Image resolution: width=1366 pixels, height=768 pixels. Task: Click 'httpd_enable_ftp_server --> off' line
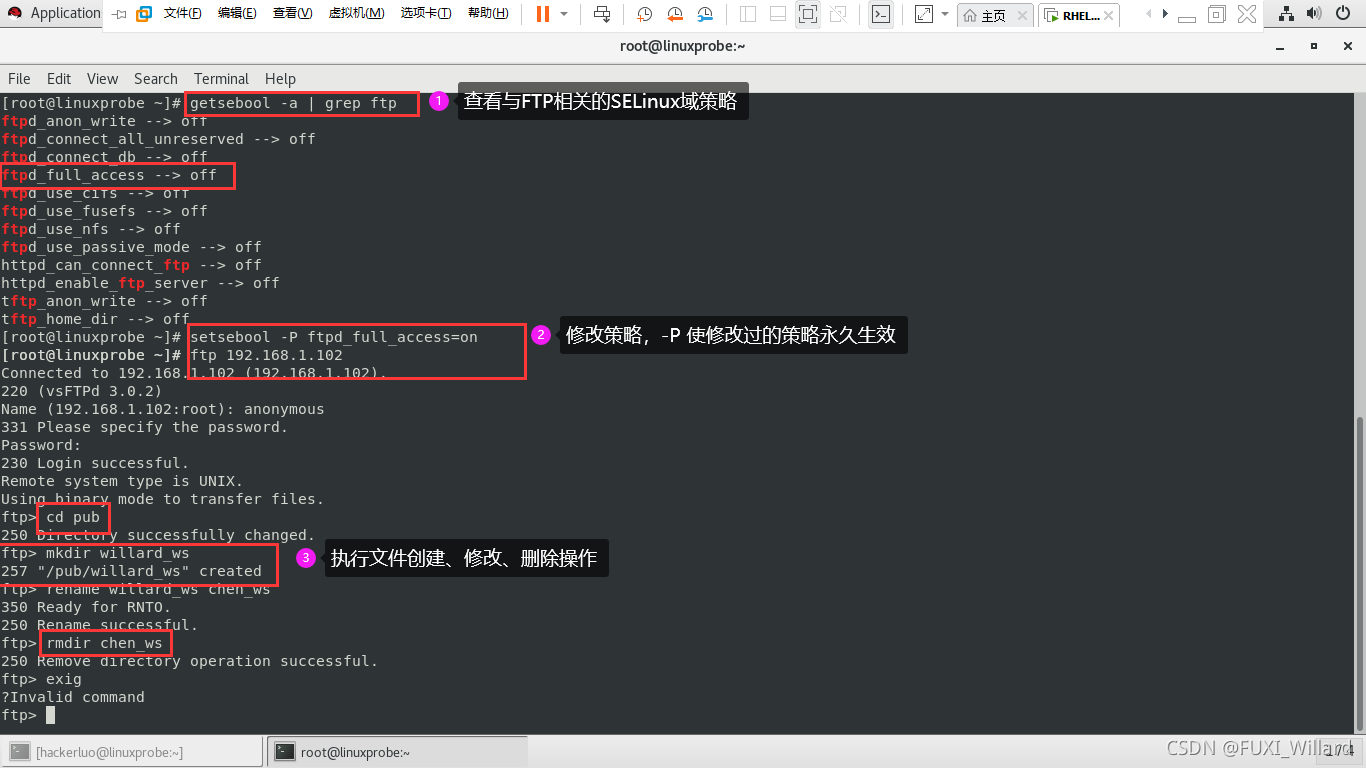click(140, 283)
